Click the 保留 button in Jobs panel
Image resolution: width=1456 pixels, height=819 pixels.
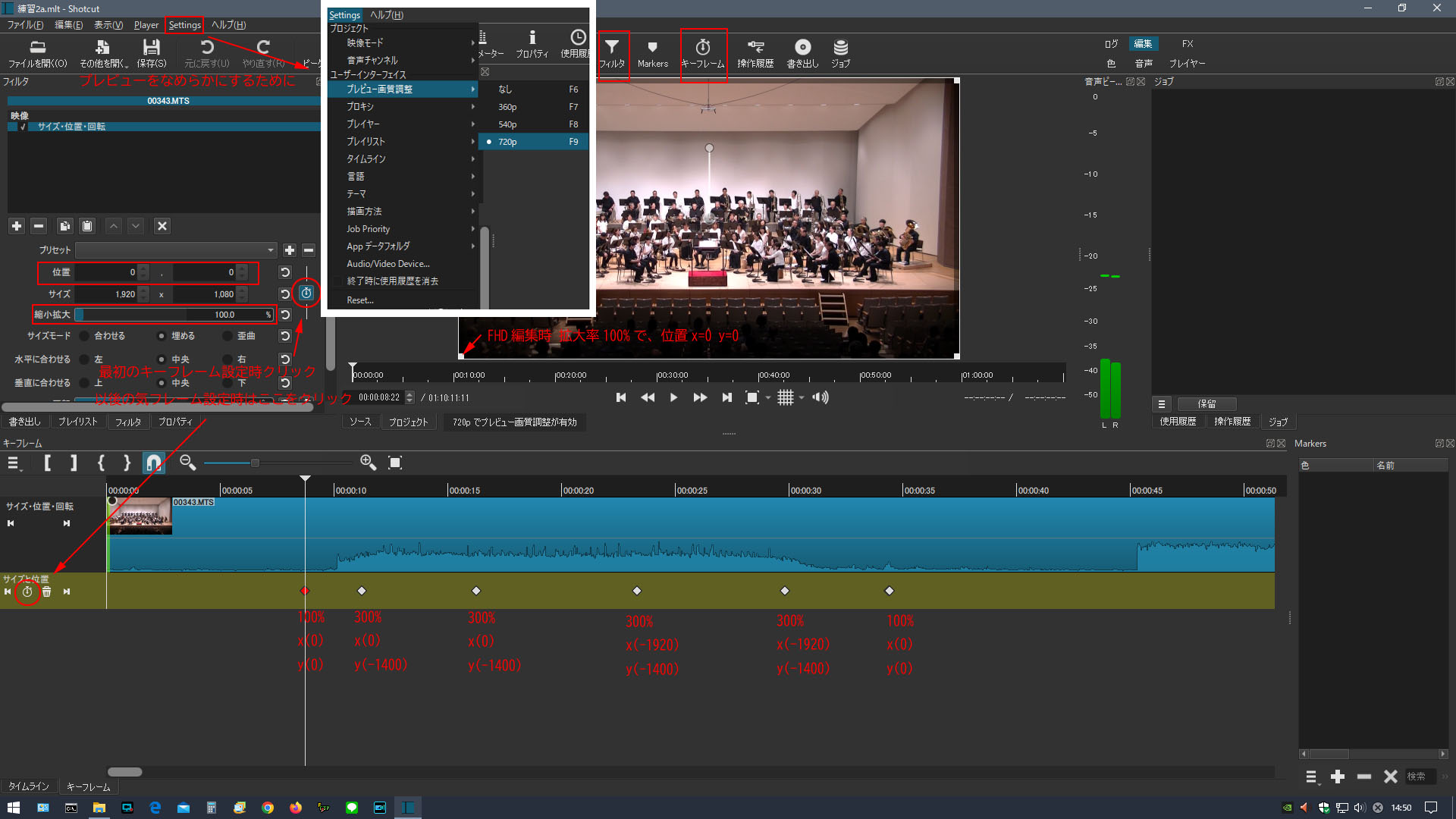coord(1207,404)
